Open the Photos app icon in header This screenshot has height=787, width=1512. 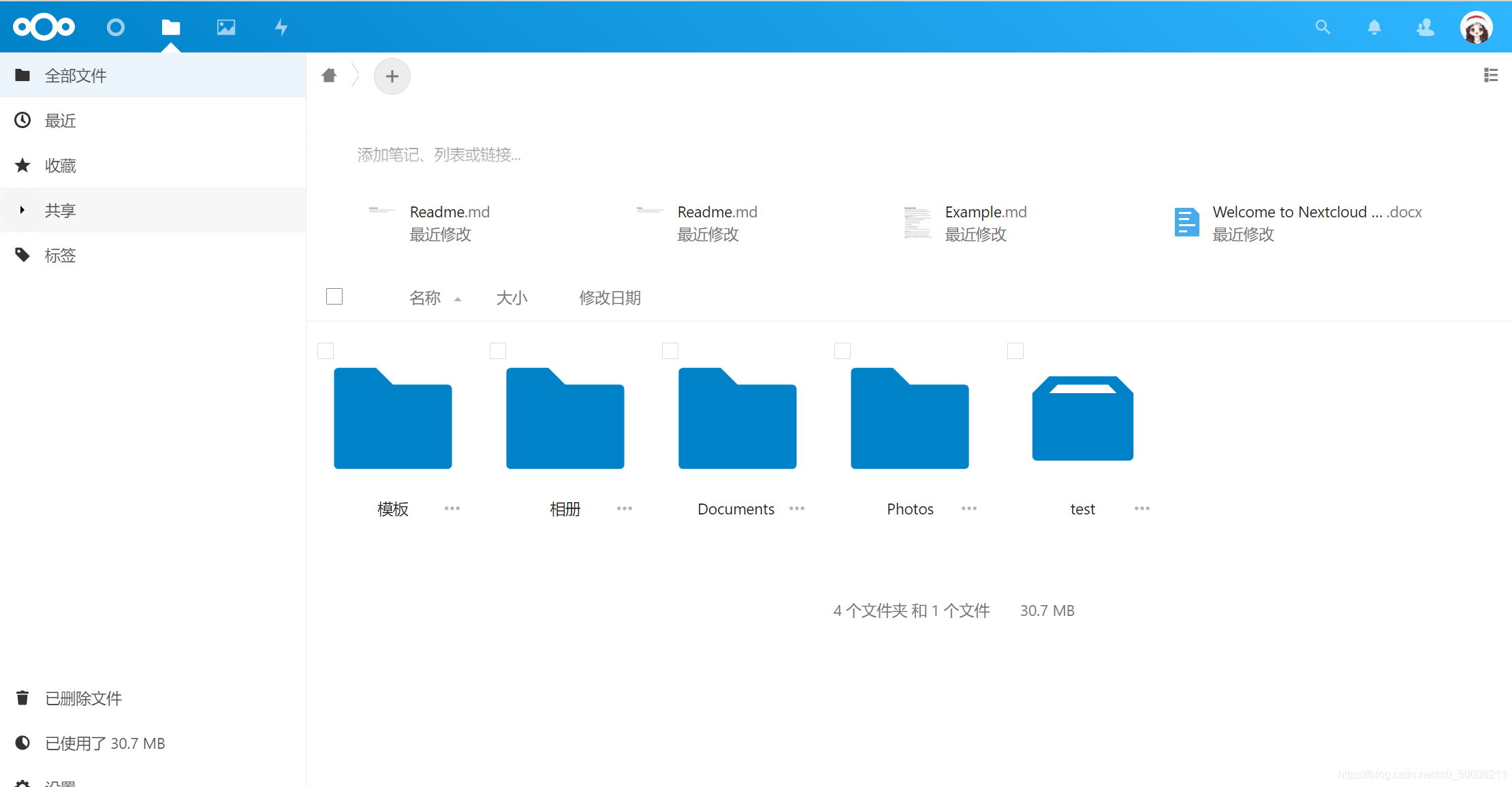point(226,27)
